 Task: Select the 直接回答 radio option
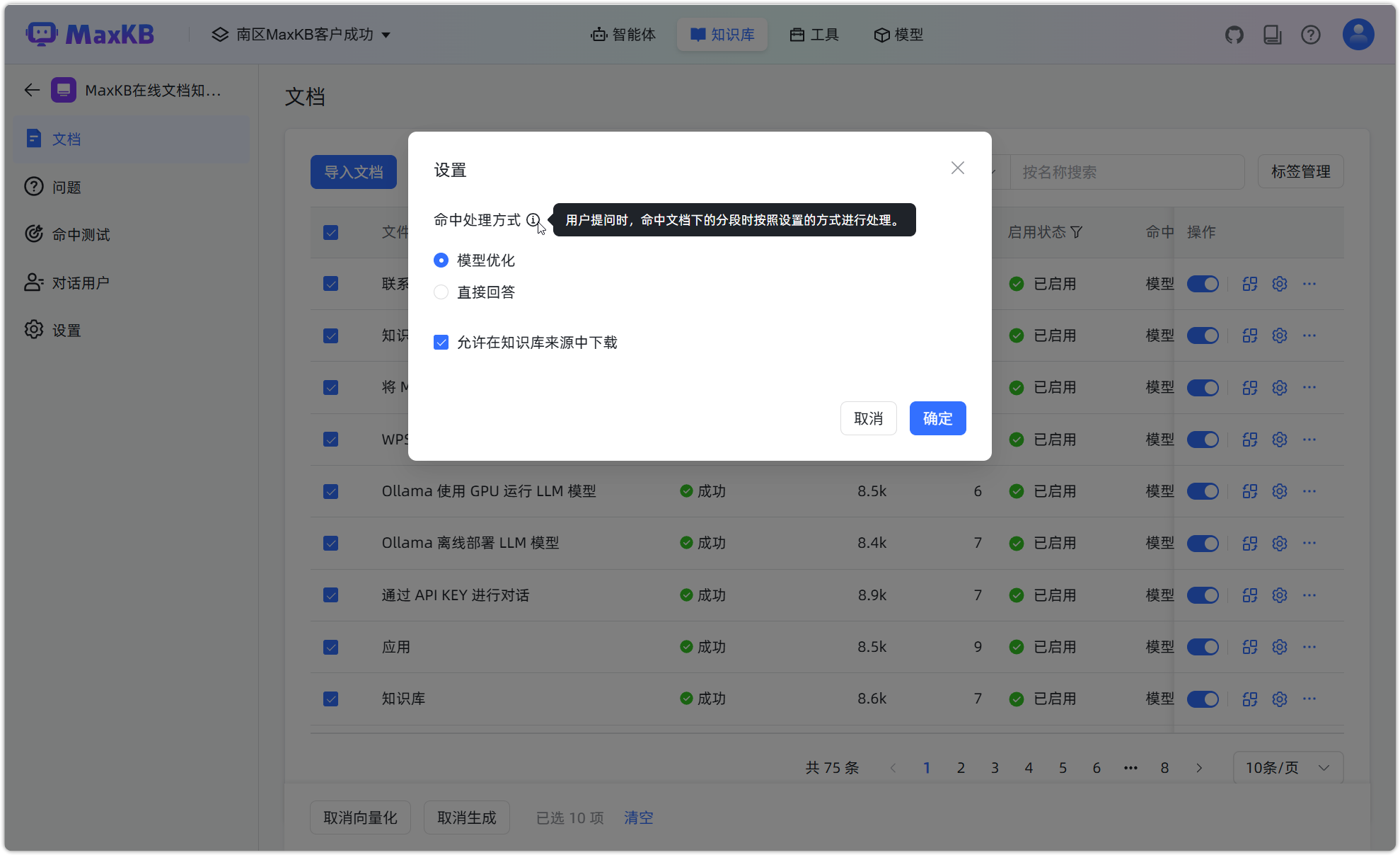click(441, 292)
